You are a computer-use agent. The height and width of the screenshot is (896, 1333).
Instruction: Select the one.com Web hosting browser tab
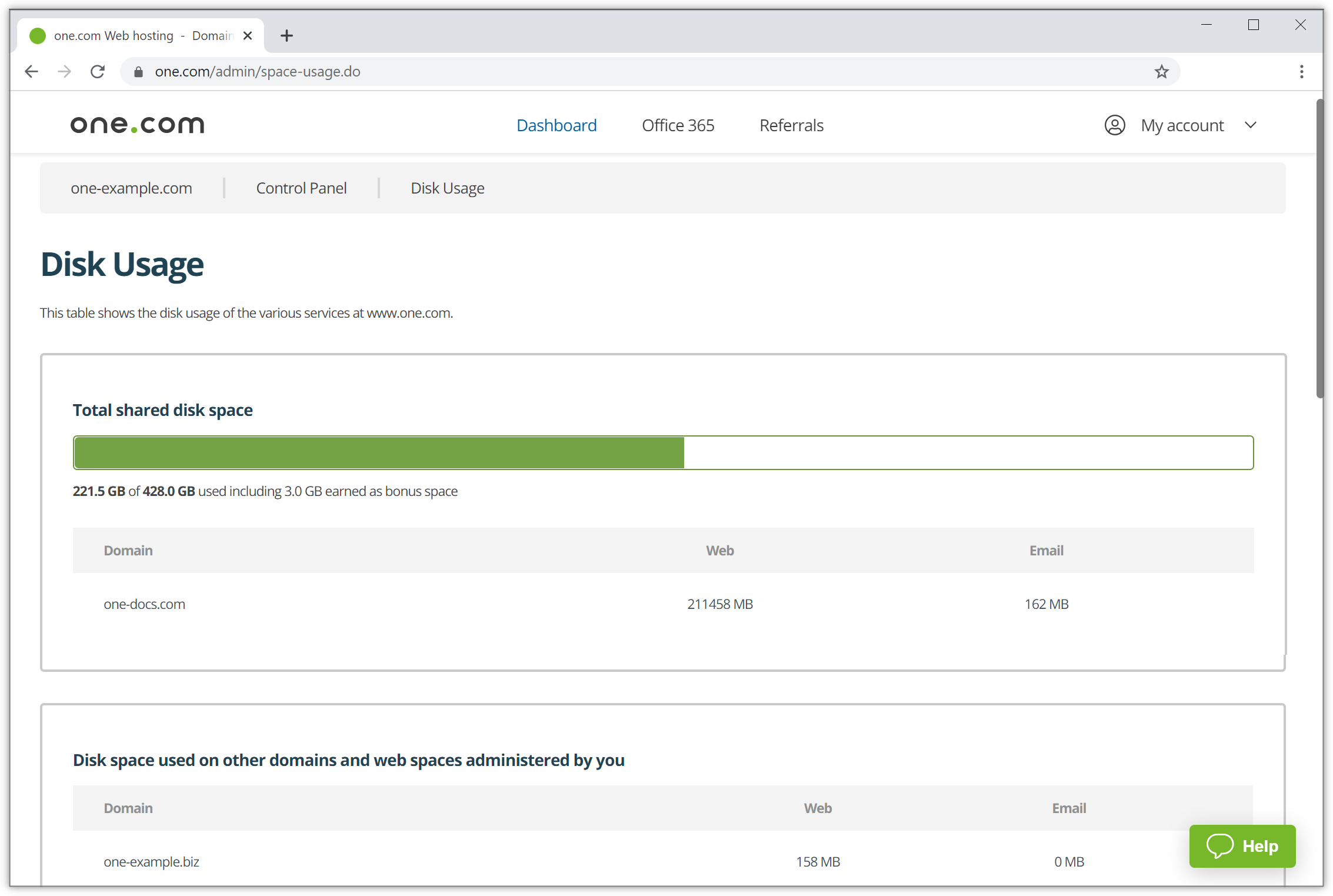pos(141,36)
